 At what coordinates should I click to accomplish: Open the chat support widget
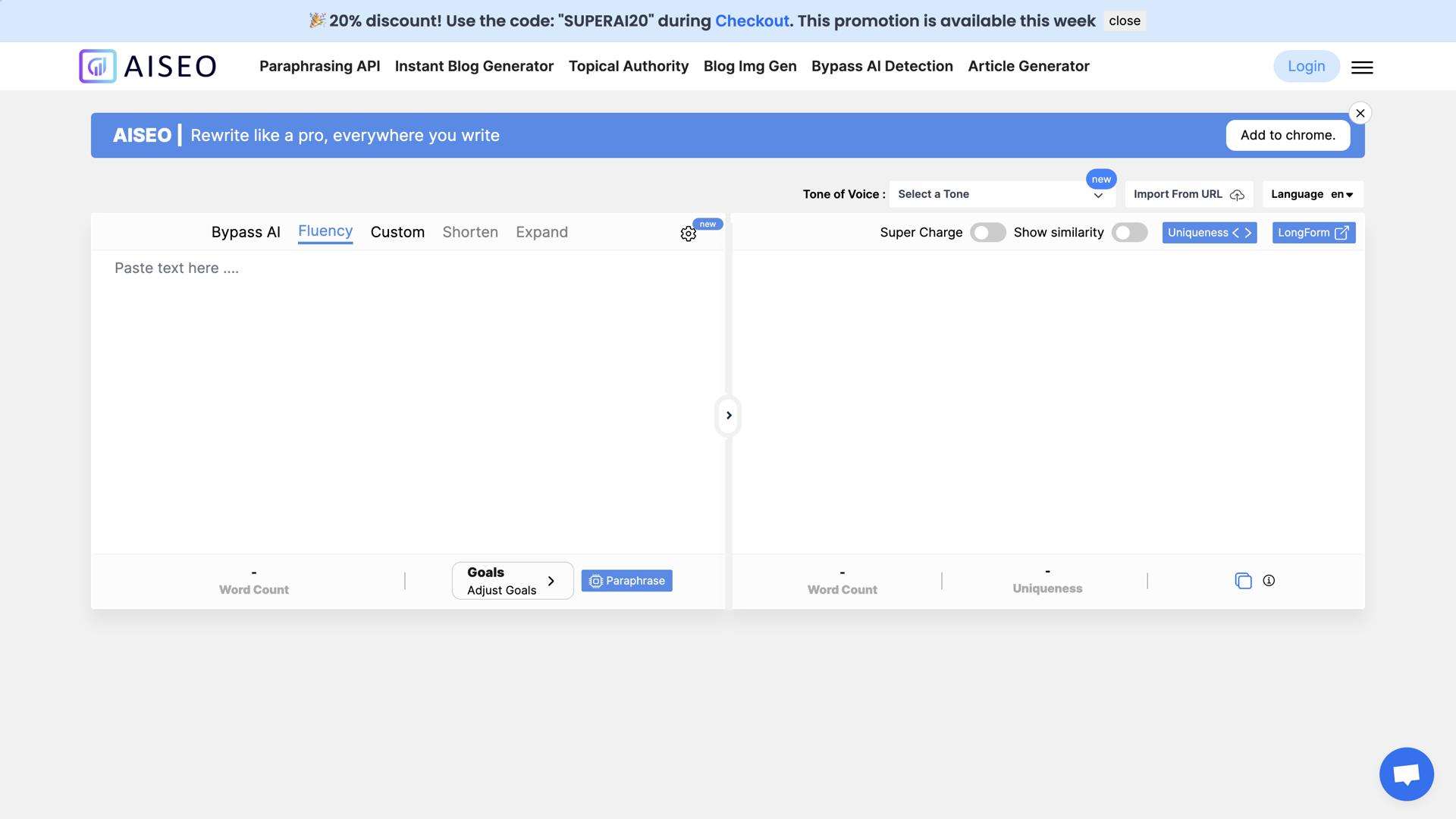click(x=1406, y=774)
